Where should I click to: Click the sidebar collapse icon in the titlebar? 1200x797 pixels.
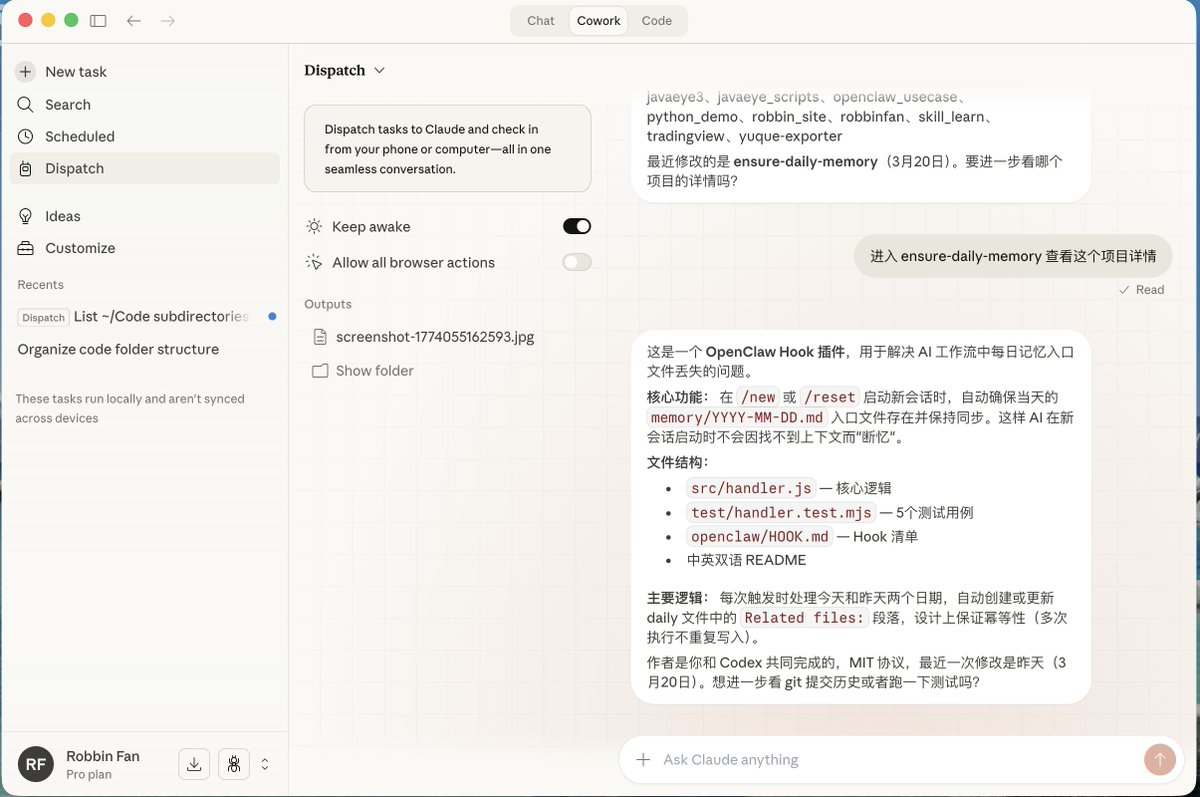[x=97, y=20]
